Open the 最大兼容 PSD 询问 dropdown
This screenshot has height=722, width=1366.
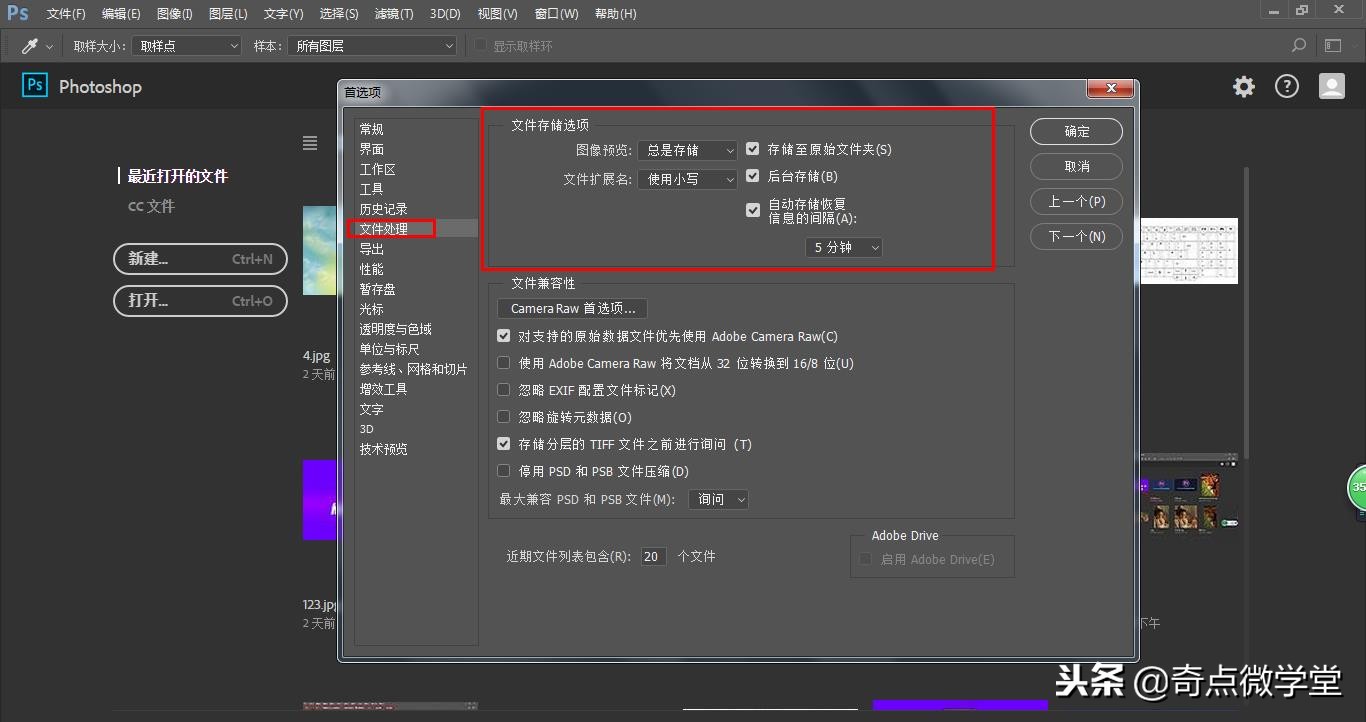(x=718, y=499)
